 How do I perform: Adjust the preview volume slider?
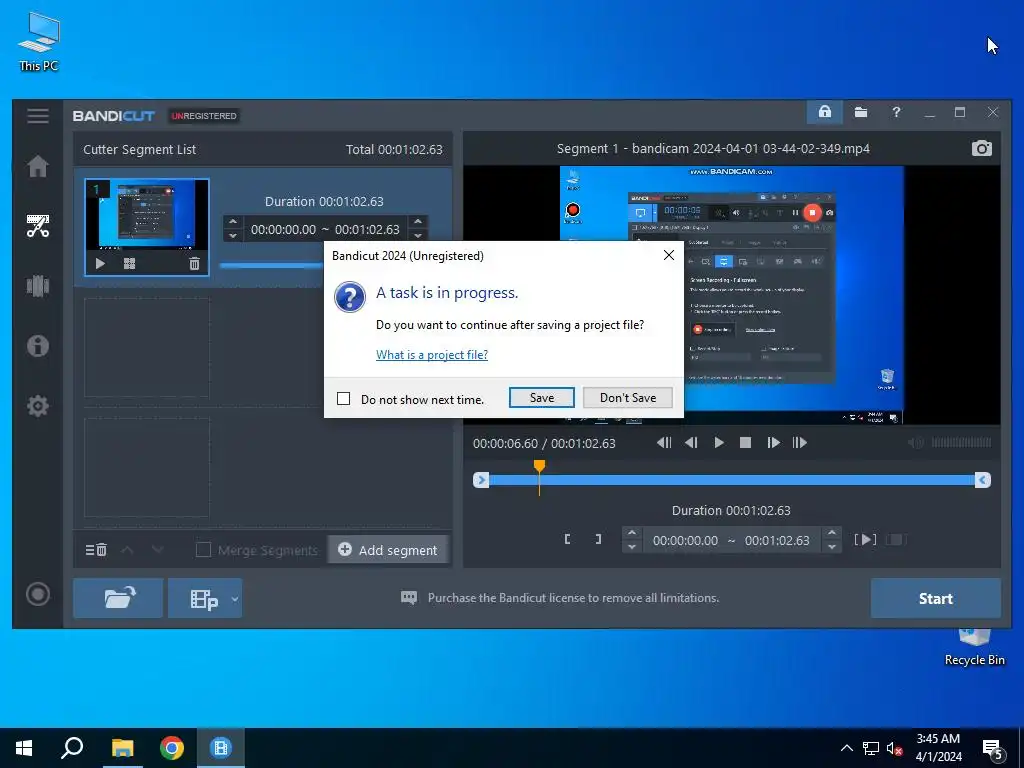click(961, 443)
